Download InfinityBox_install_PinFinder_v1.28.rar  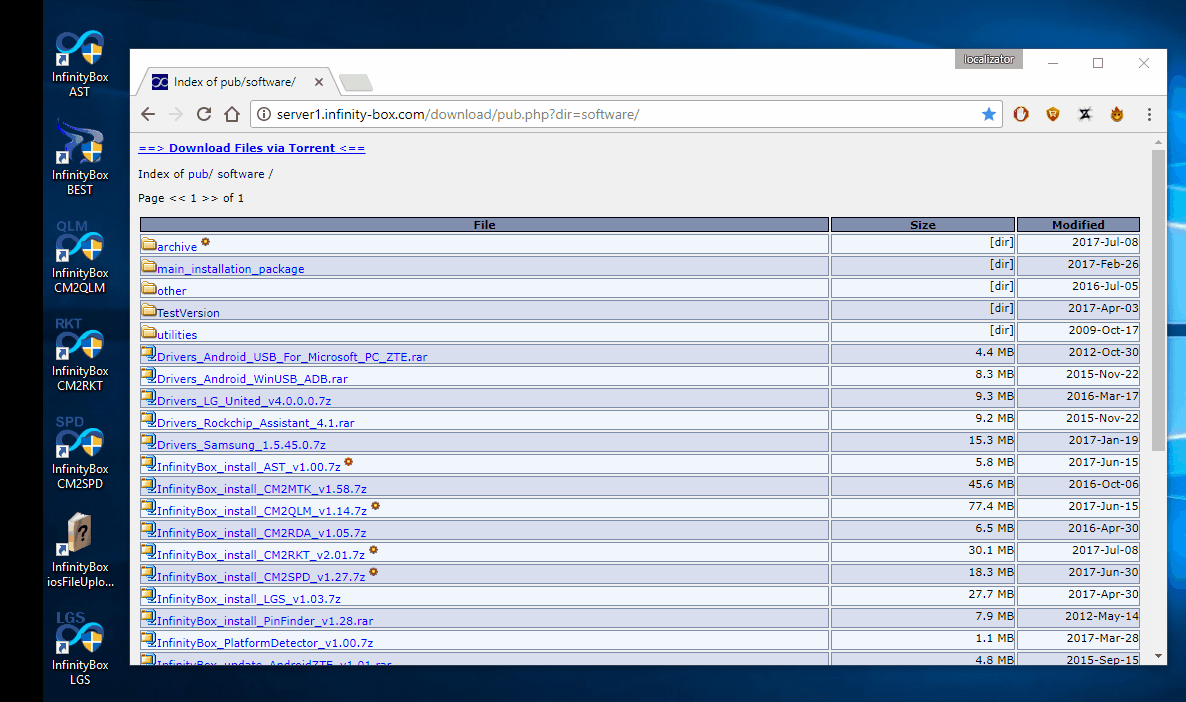tap(265, 620)
